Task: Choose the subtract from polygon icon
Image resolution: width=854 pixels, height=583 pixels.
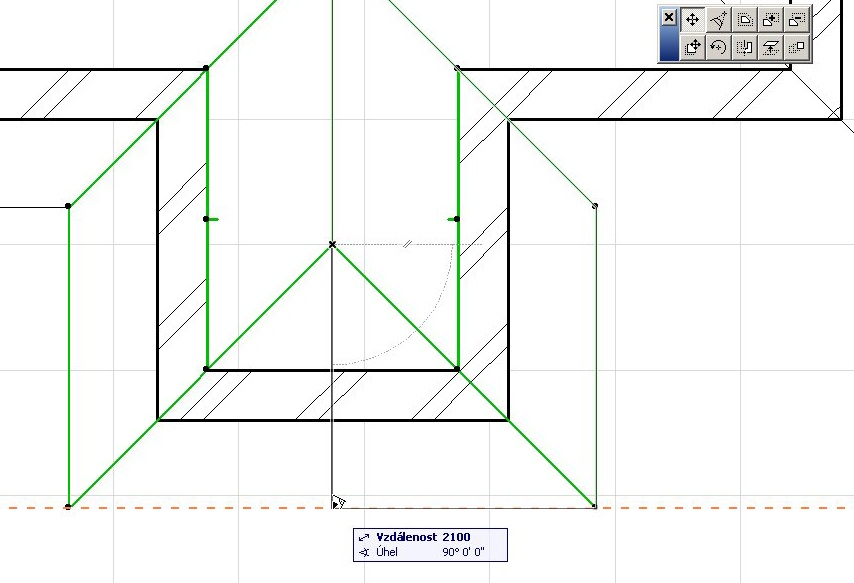Action: [x=797, y=20]
